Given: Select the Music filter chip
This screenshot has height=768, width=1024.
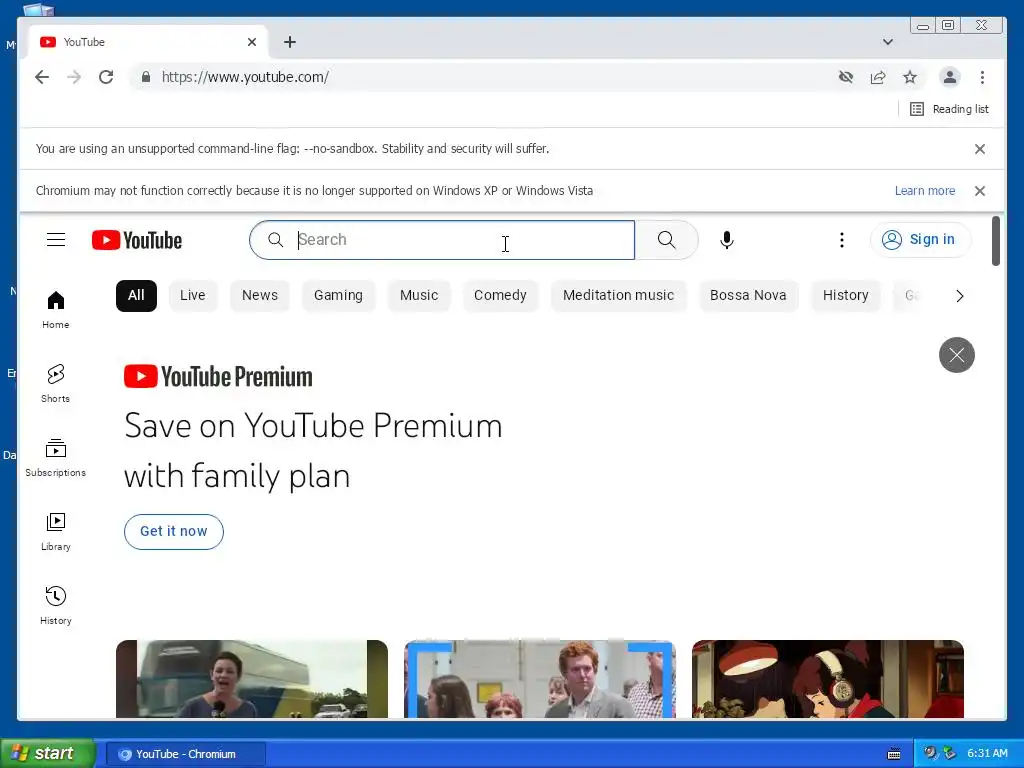Looking at the screenshot, I should [x=419, y=295].
